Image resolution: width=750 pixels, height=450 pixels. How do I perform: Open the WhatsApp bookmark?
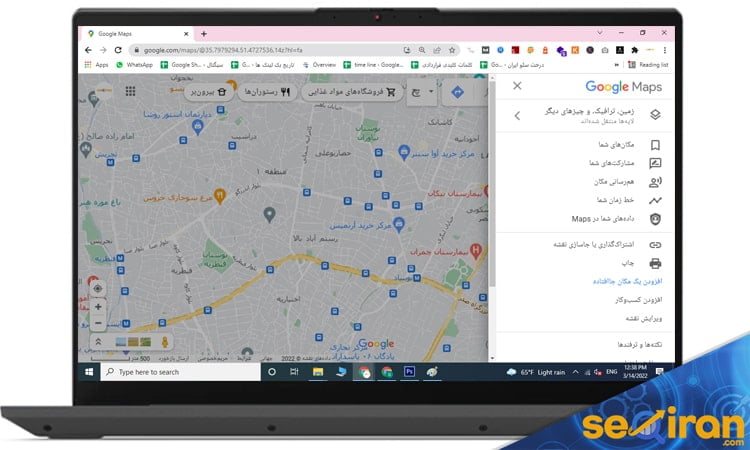(134, 65)
